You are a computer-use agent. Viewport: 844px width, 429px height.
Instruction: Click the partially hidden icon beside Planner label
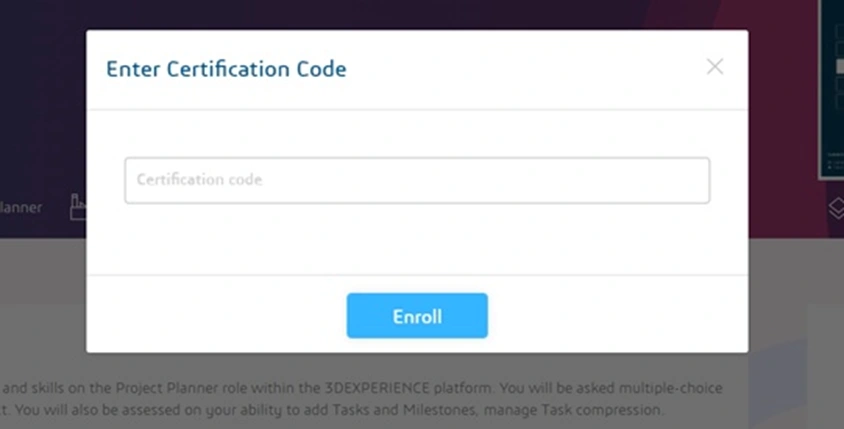[77, 207]
